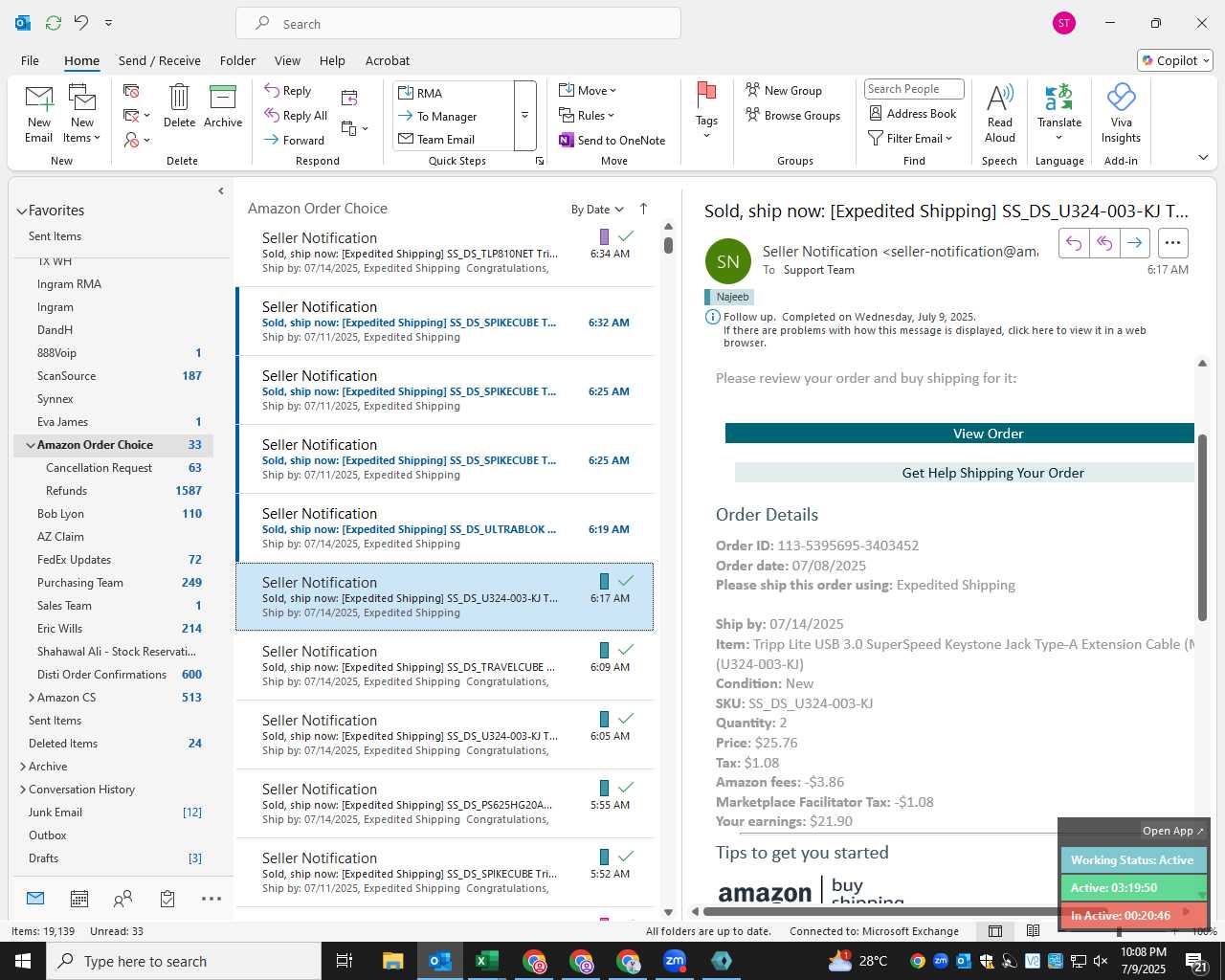Open the Filter Email dropdown

point(910,139)
